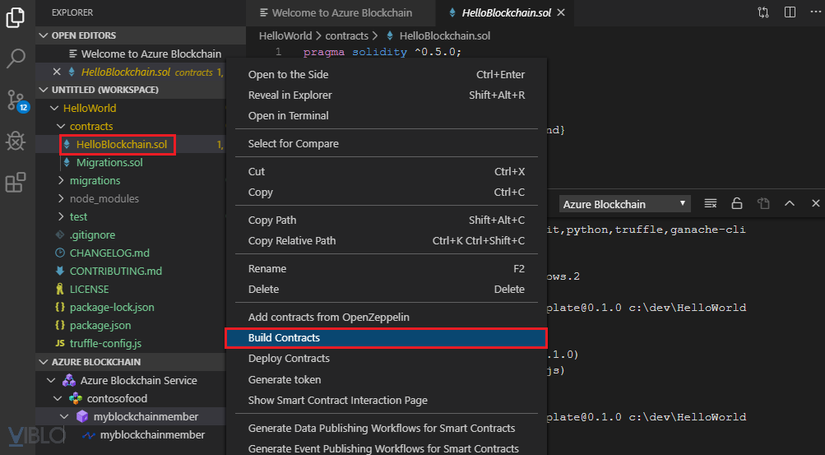Open the Extensions view icon
This screenshot has width=825, height=455.
click(15, 183)
